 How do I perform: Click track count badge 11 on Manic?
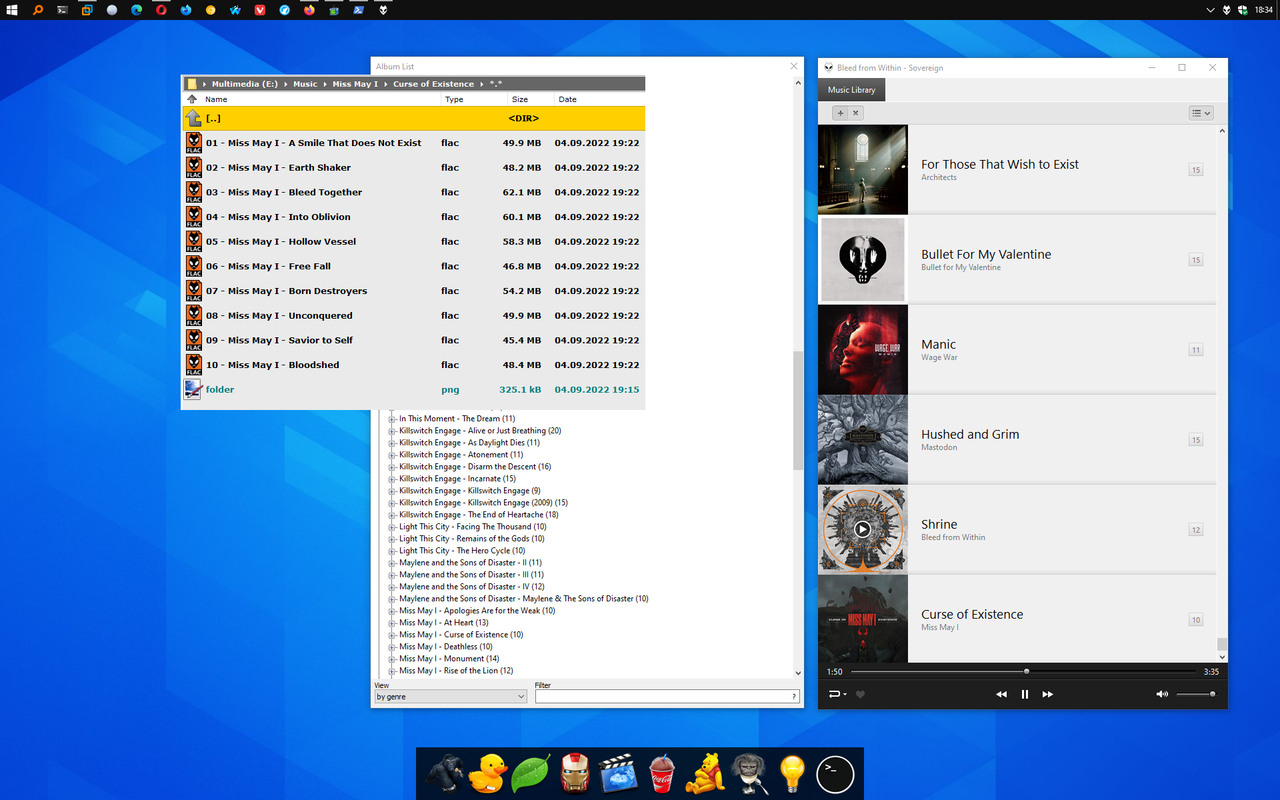(x=1195, y=350)
